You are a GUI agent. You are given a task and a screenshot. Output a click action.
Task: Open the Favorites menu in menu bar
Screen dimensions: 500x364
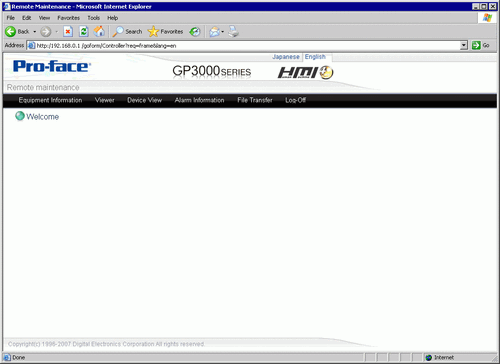[68, 18]
